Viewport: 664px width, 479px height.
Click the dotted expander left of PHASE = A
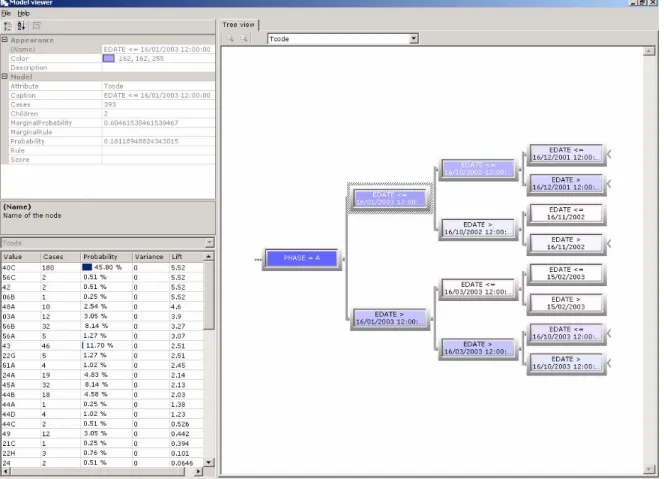(257, 259)
